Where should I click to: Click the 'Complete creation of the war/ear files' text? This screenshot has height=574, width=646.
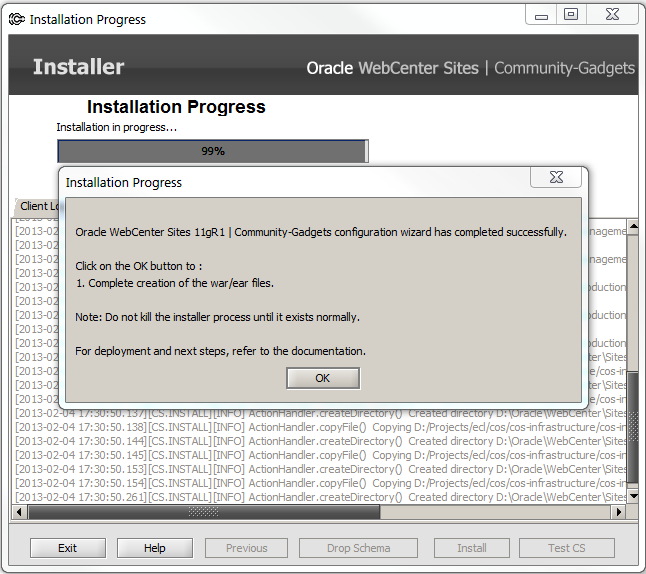click(175, 283)
